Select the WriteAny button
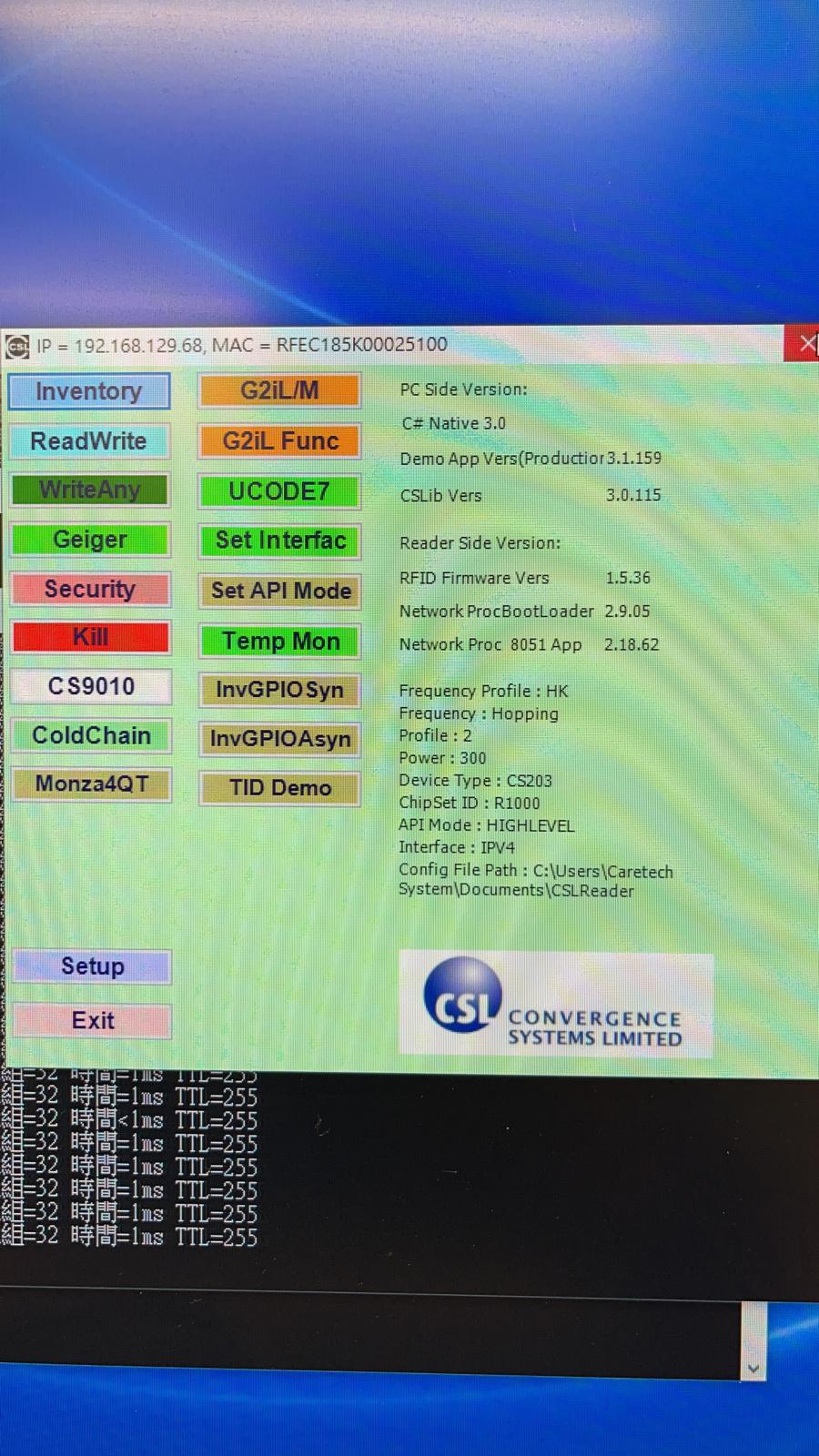This screenshot has width=819, height=1456. [x=89, y=490]
